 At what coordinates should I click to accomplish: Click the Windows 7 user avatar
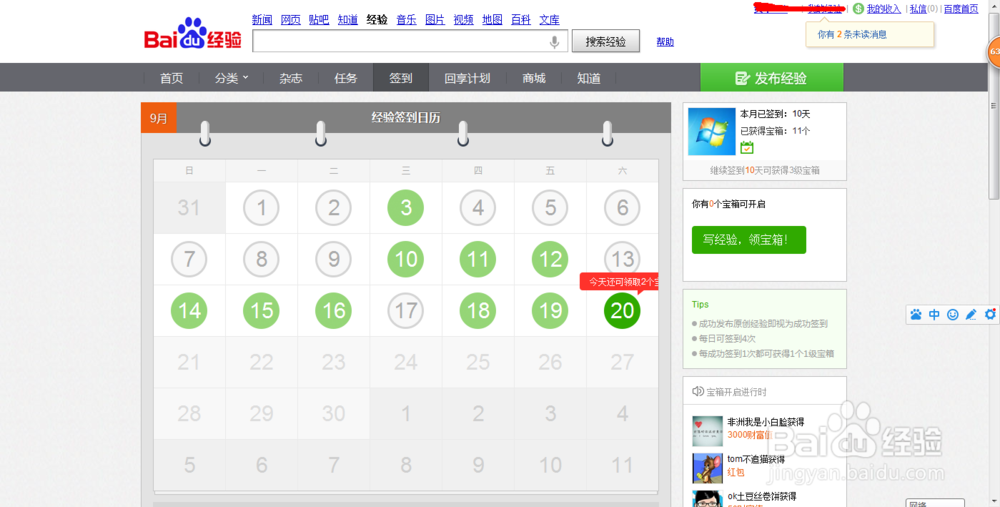coord(712,131)
